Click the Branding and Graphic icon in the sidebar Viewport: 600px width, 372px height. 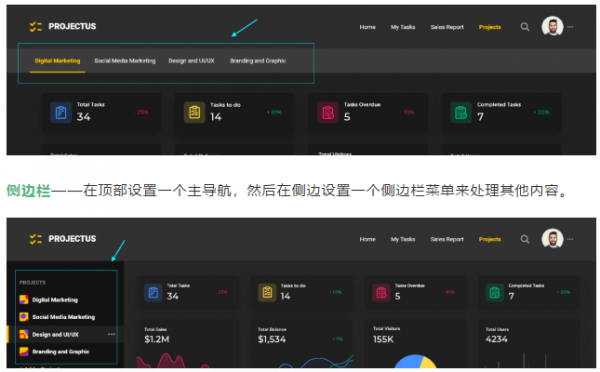click(x=24, y=351)
